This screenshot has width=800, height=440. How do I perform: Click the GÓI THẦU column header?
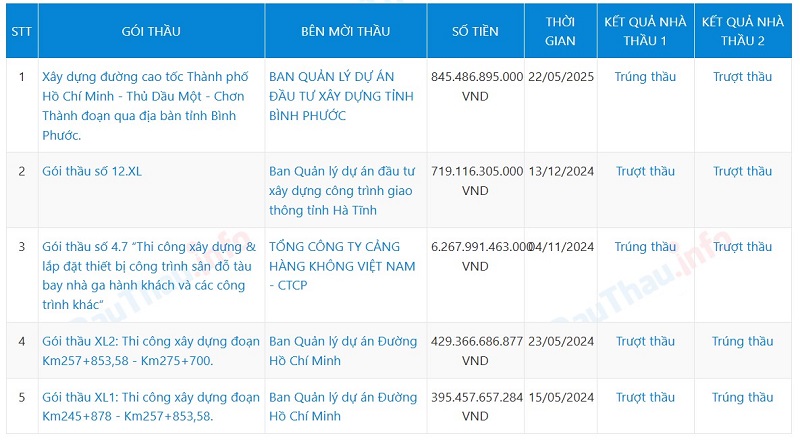[151, 31]
